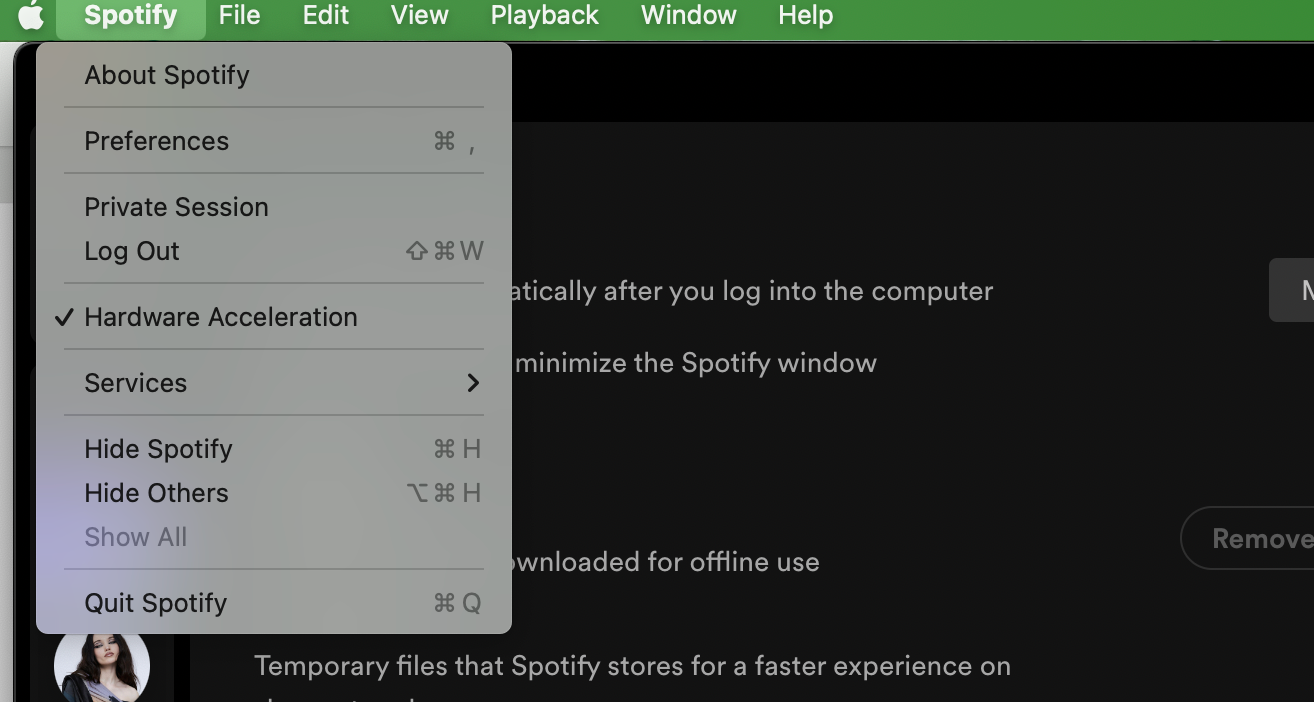The width and height of the screenshot is (1314, 702).
Task: Toggle Hardware Acceleration
Action: click(274, 317)
